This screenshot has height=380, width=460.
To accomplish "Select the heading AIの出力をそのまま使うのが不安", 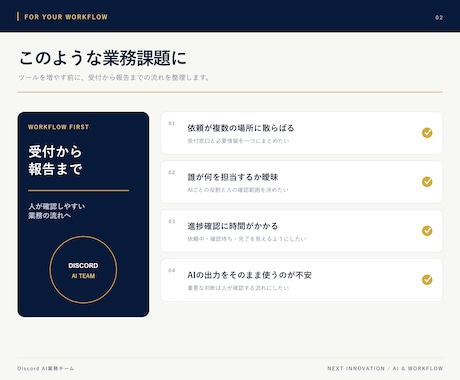I will tap(249, 275).
